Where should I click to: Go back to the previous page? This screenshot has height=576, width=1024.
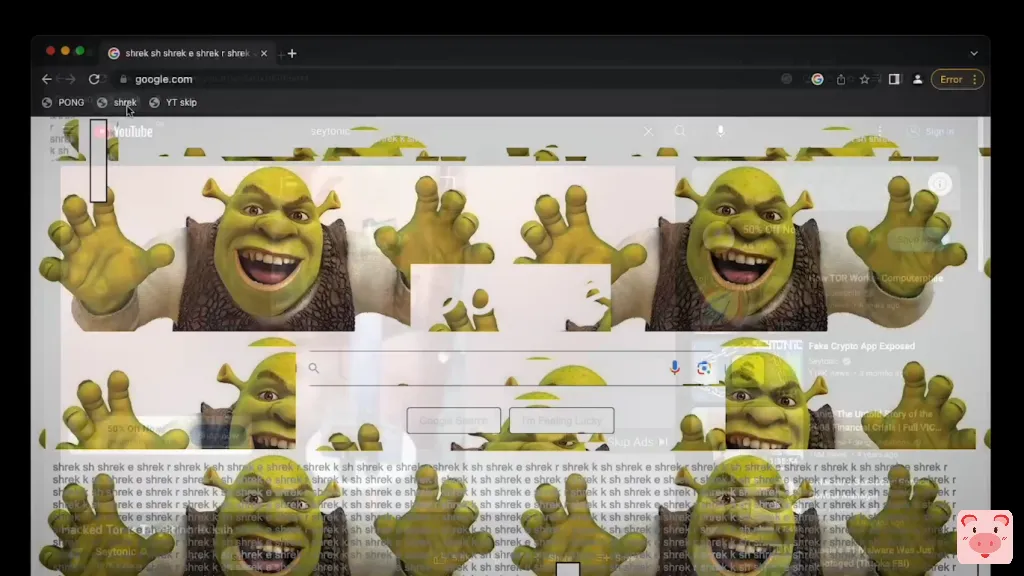coord(46,79)
